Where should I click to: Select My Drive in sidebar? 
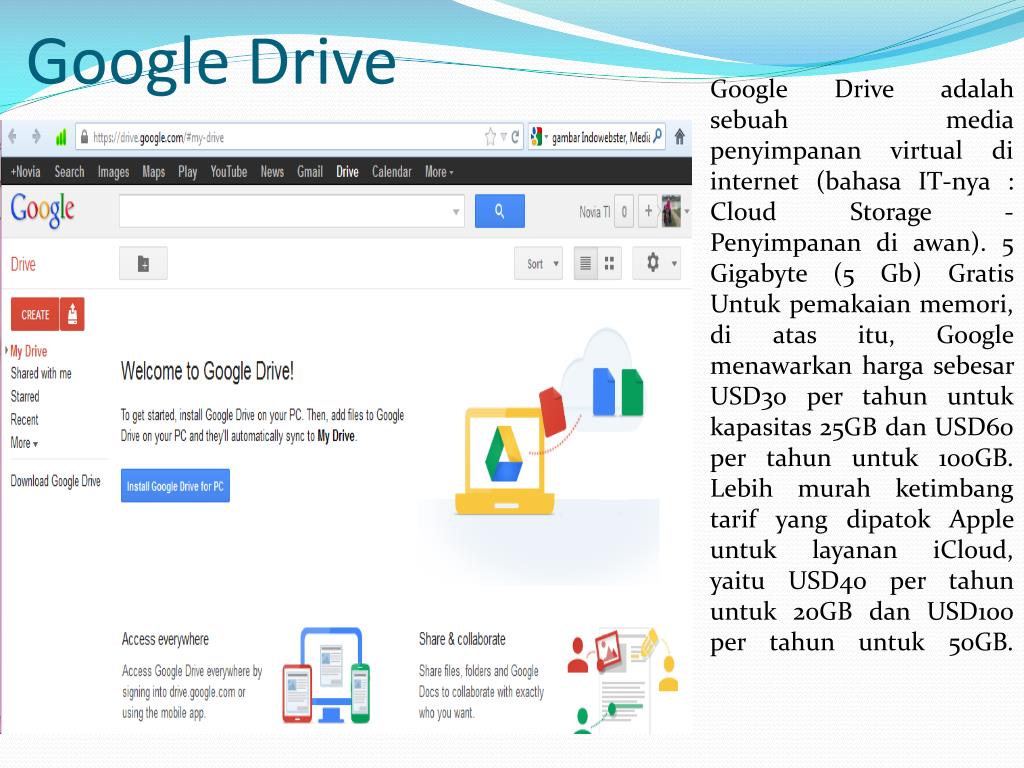tap(29, 351)
